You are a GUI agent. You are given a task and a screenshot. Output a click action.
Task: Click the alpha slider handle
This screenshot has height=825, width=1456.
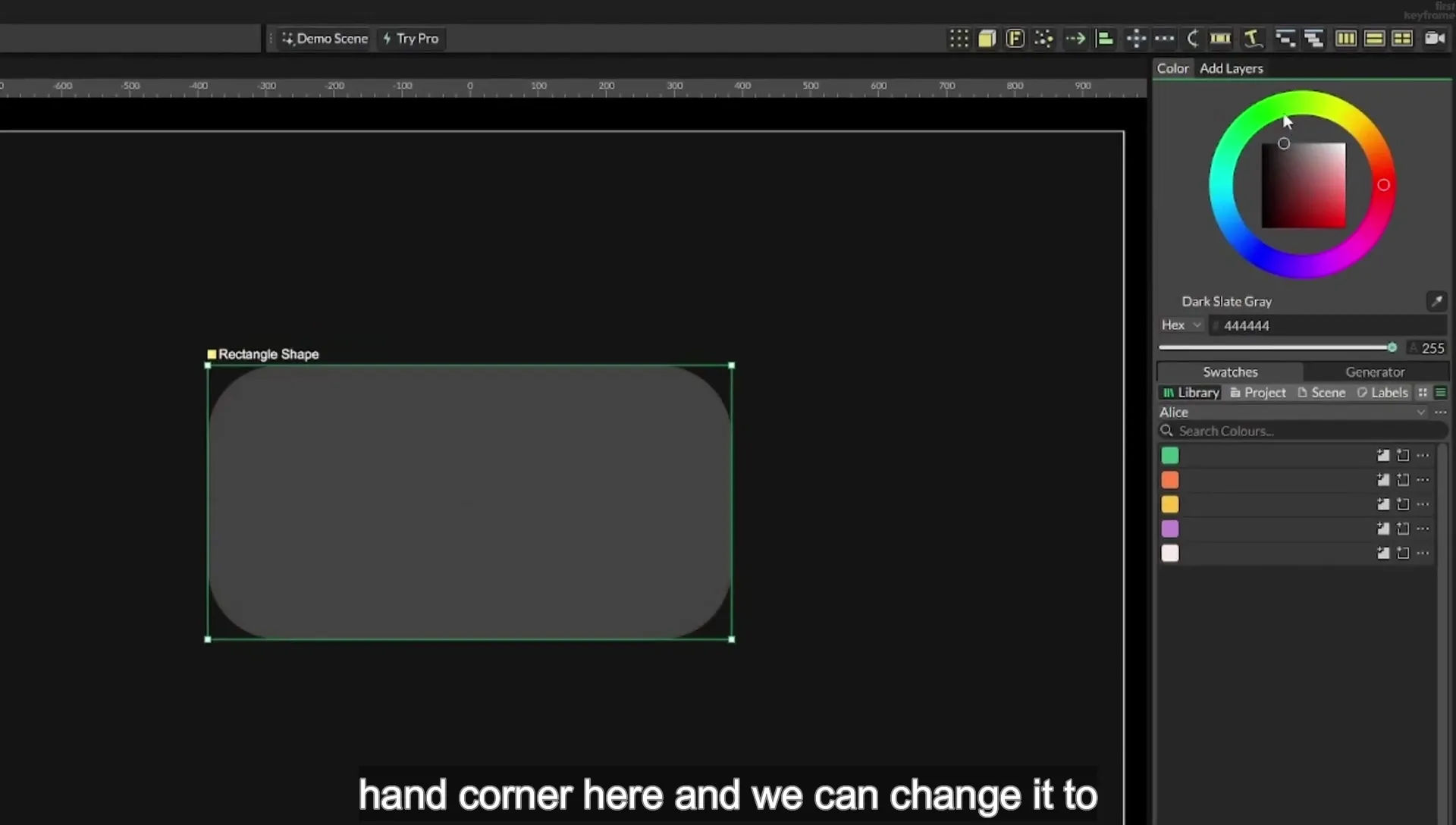click(1392, 347)
